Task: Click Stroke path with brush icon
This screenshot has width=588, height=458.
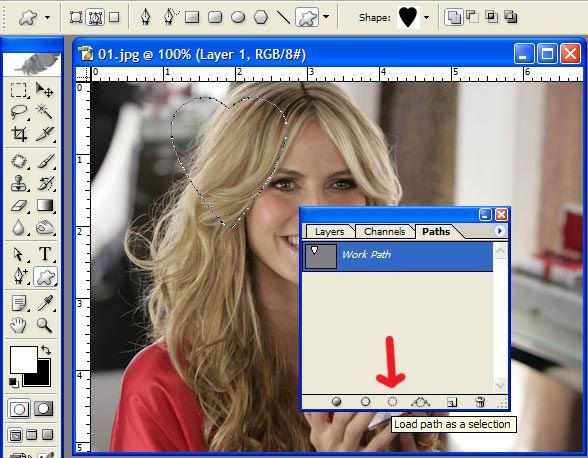Action: 365,402
